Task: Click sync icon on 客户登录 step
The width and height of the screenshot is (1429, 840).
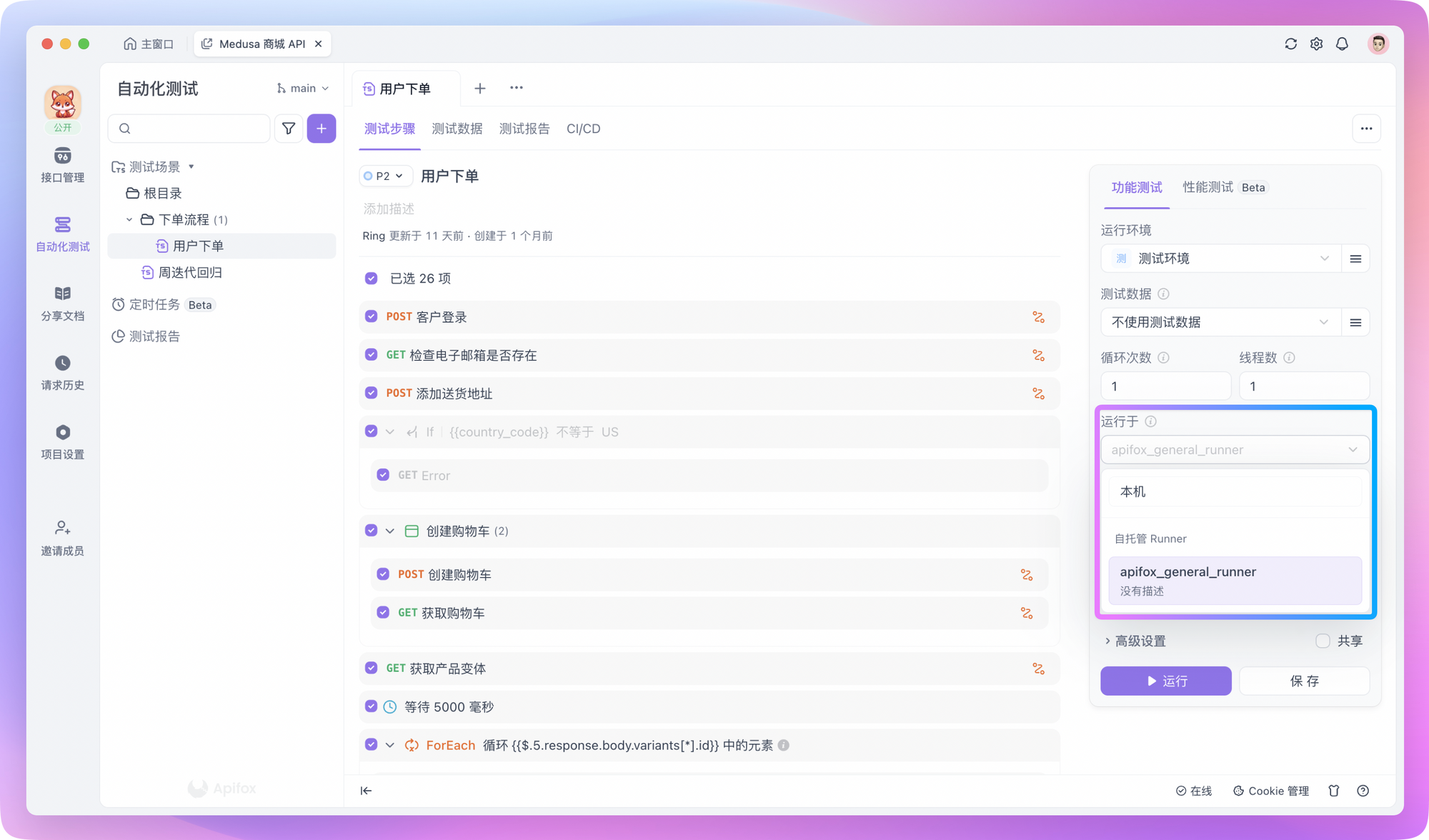Action: pyautogui.click(x=1038, y=317)
